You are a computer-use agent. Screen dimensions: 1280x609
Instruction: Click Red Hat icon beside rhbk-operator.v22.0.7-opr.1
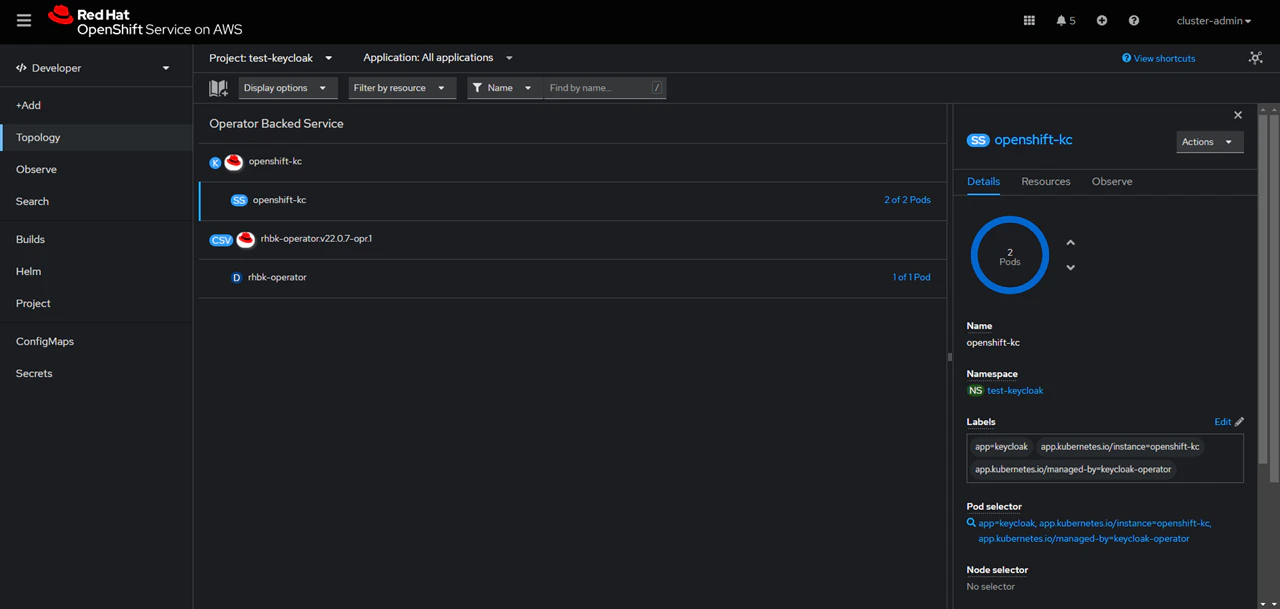click(x=246, y=239)
